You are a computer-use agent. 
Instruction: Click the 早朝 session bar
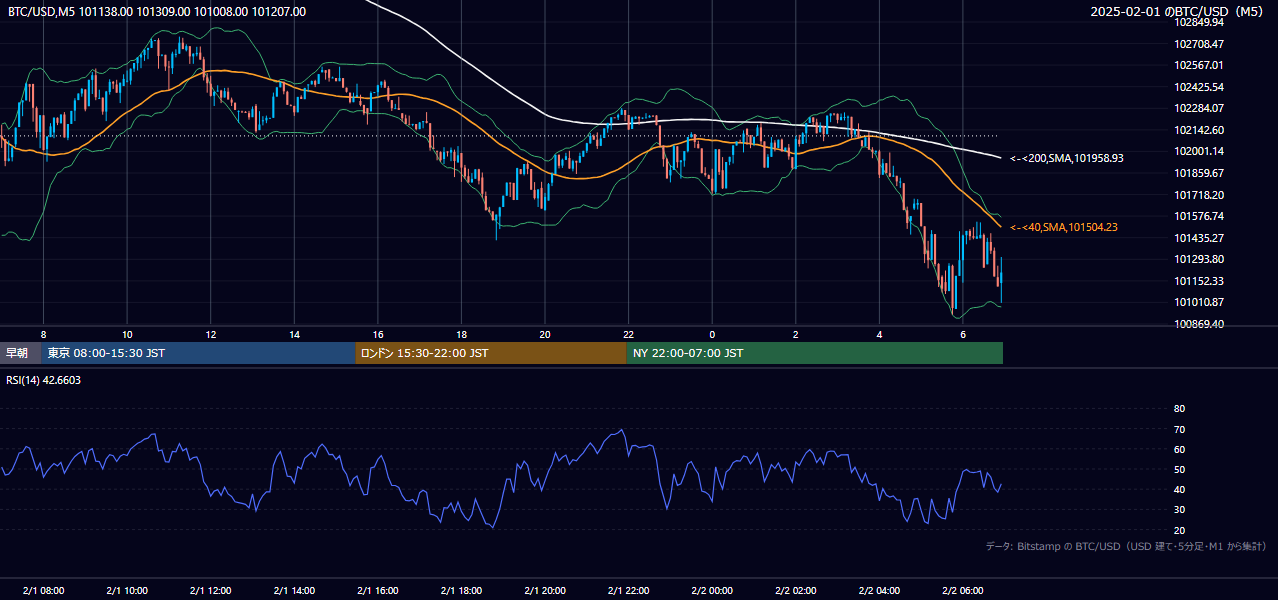click(x=20, y=353)
